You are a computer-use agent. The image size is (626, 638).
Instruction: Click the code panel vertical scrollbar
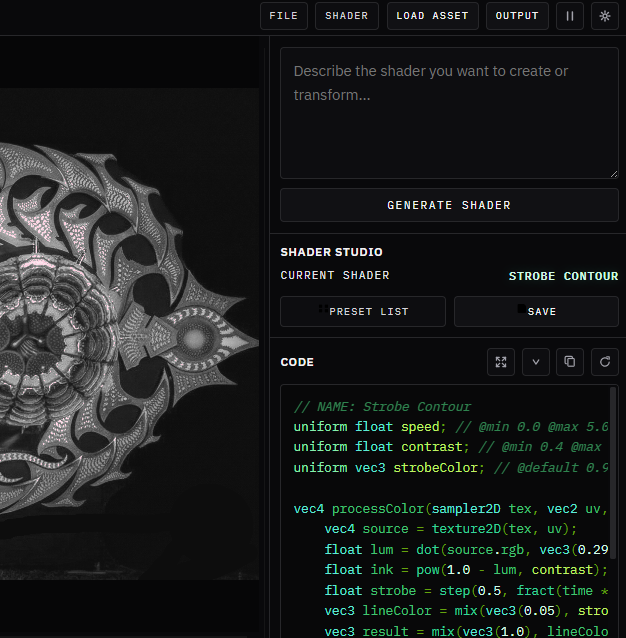pyautogui.click(x=613, y=473)
